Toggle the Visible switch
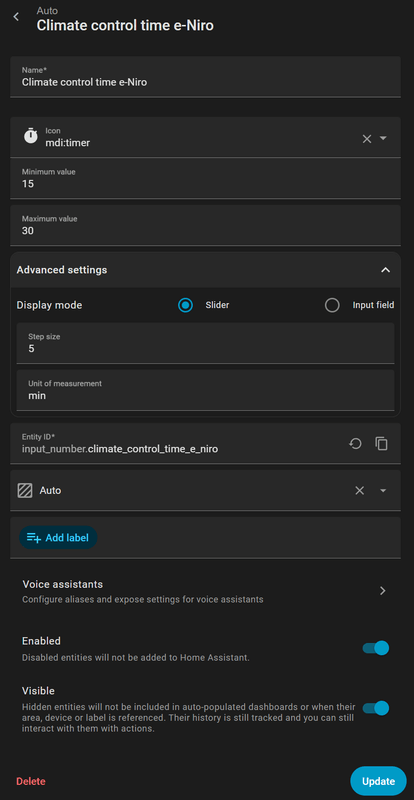The width and height of the screenshot is (414, 800). [376, 708]
